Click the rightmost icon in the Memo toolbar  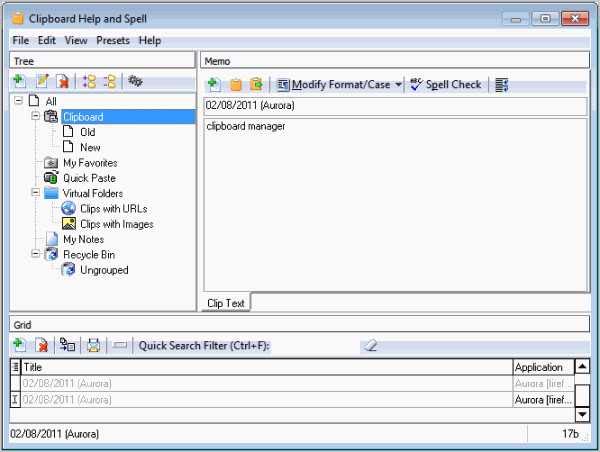coord(501,85)
